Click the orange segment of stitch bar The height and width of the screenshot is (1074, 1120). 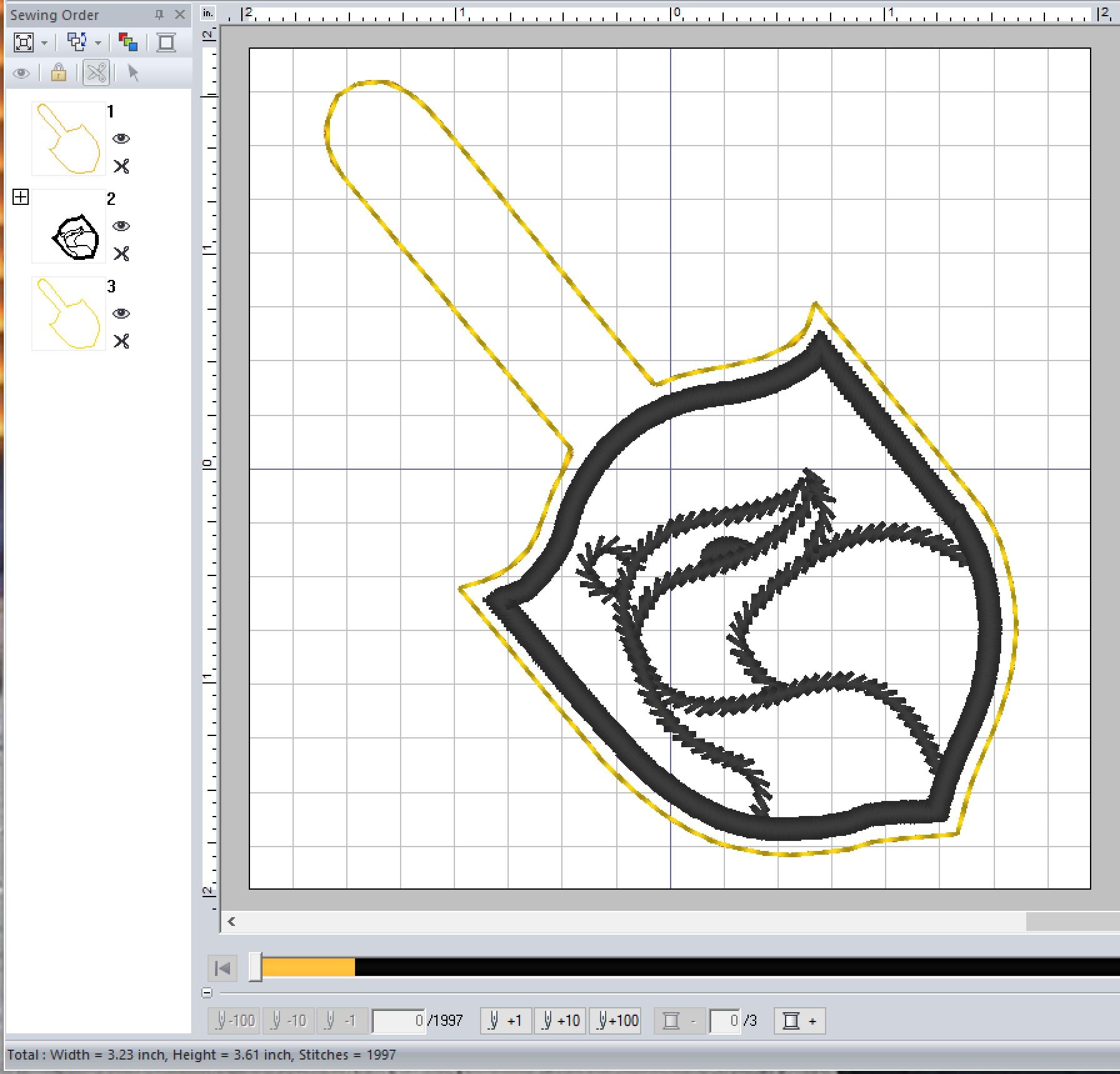tap(307, 967)
